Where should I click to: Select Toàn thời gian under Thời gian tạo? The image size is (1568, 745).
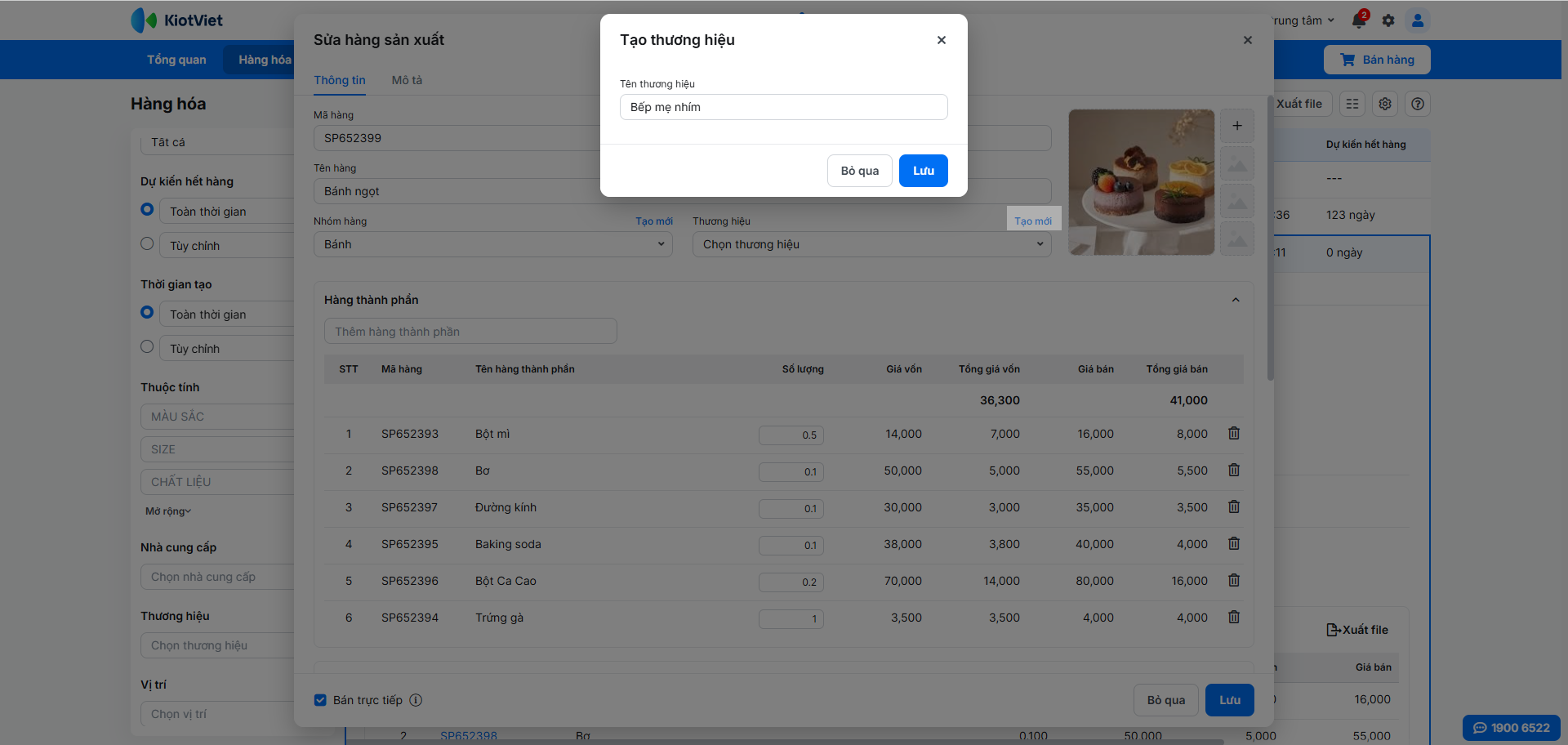pyautogui.click(x=147, y=312)
